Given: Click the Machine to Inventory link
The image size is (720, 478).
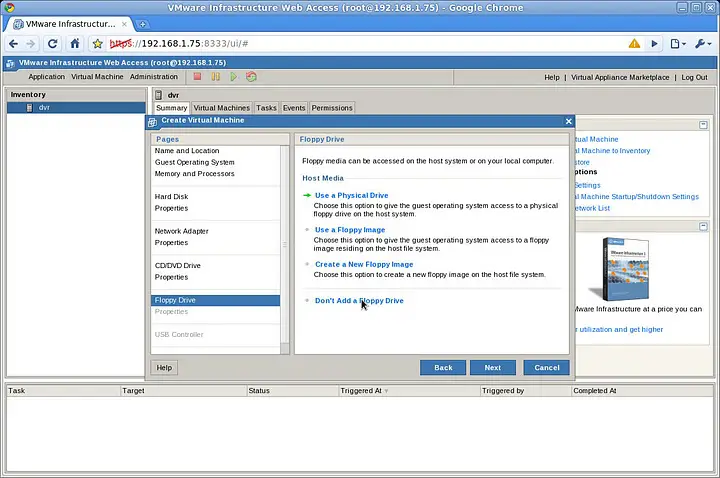Looking at the screenshot, I should pos(612,151).
